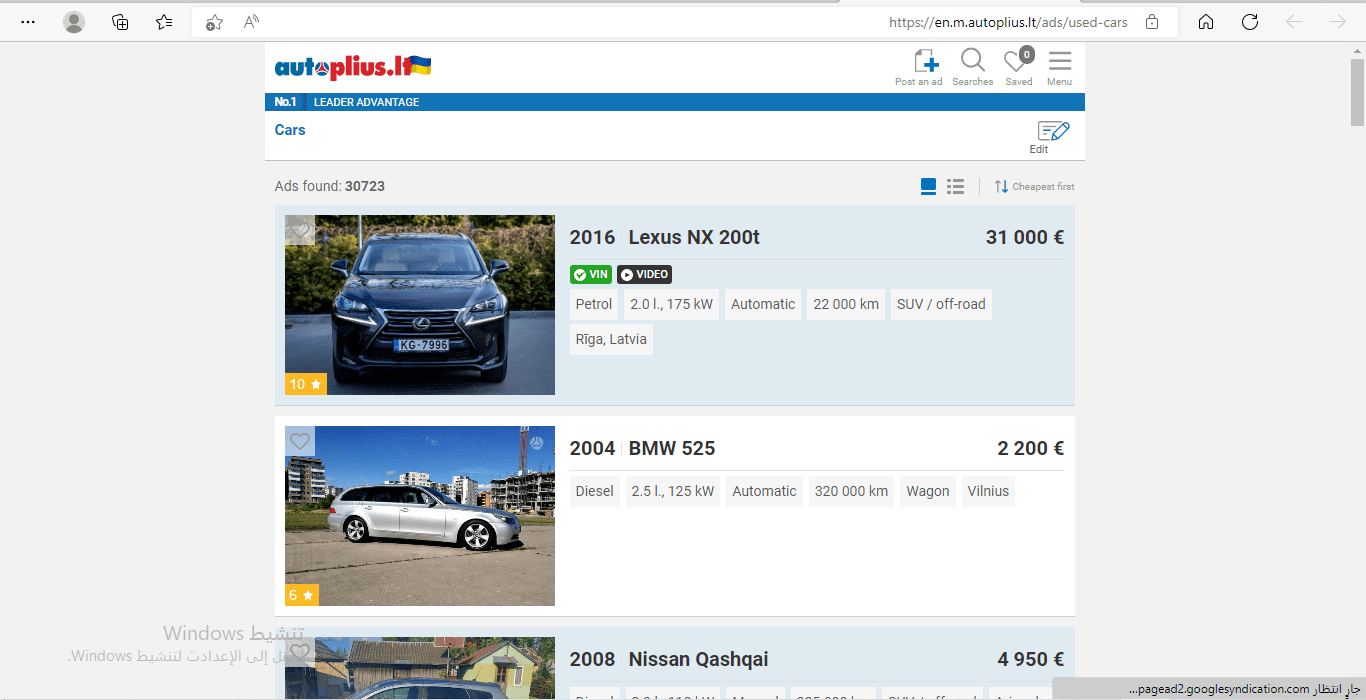
Task: Click the browser refresh button
Action: 1249,22
